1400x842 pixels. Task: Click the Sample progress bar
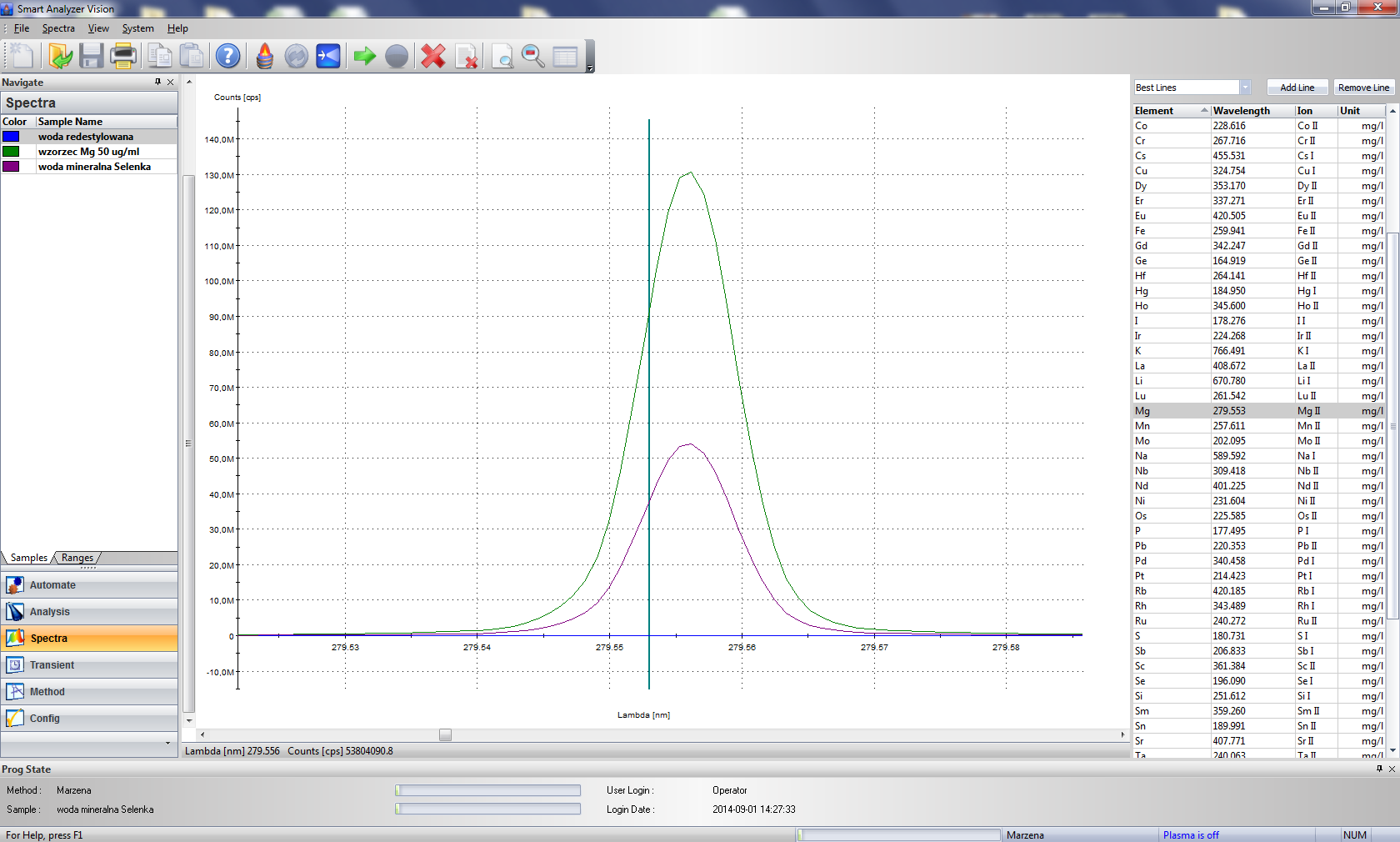tap(487, 809)
